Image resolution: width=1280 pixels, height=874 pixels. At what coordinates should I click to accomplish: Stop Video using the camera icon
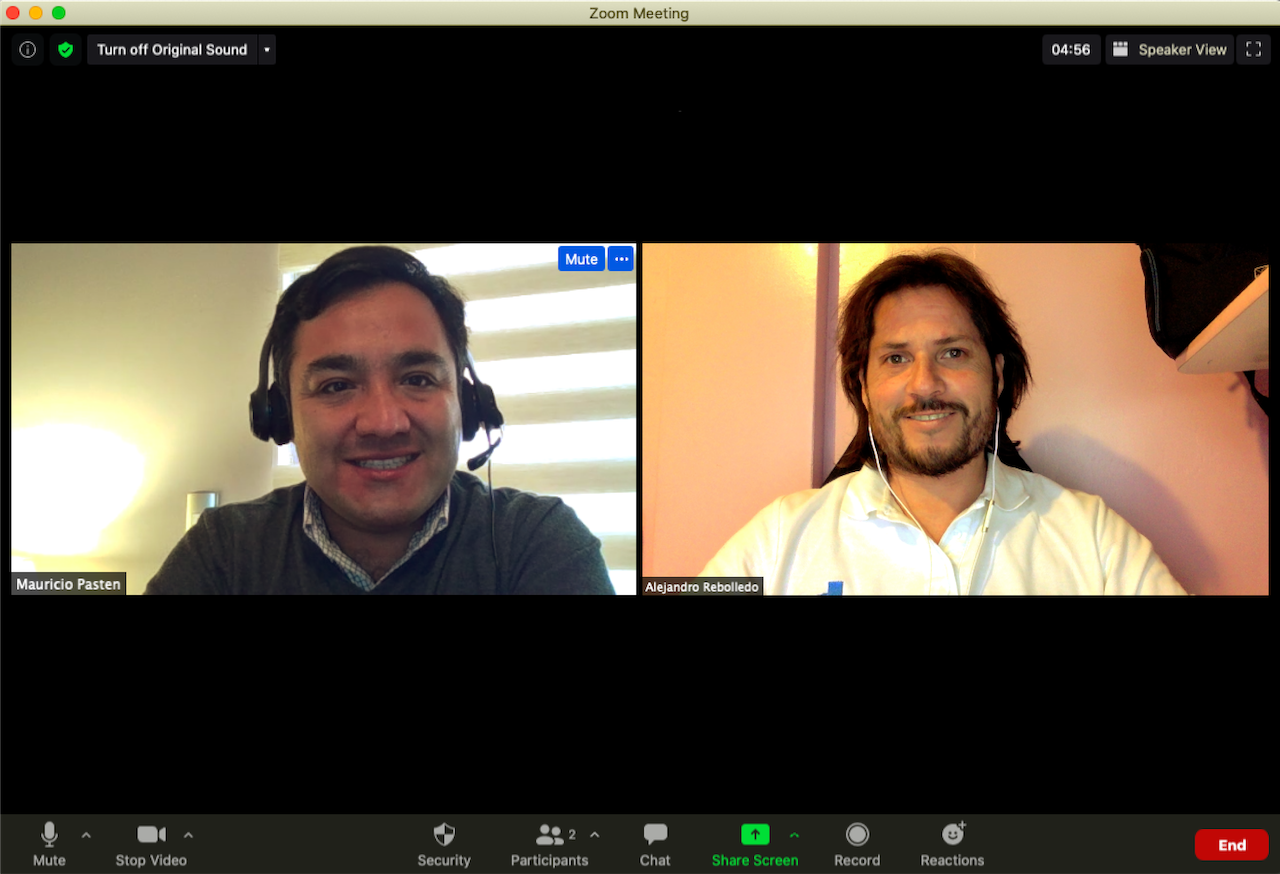click(151, 844)
